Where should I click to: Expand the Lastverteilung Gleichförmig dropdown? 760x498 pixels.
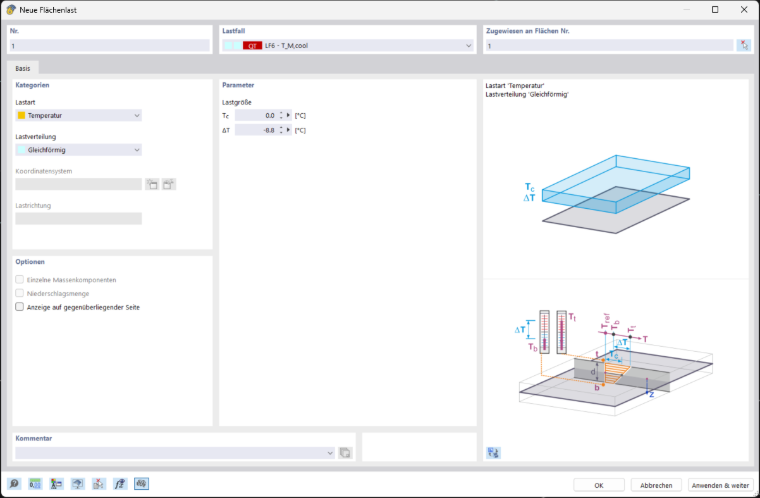79,150
